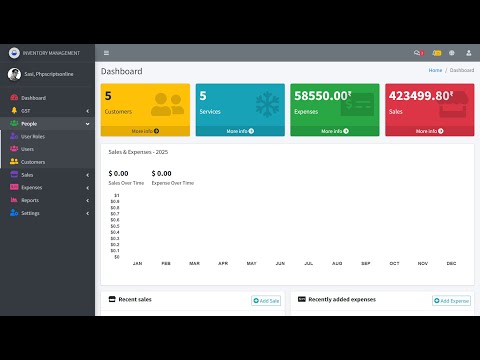Collapse the People sidebar menu
The image size is (480, 360).
(47, 124)
